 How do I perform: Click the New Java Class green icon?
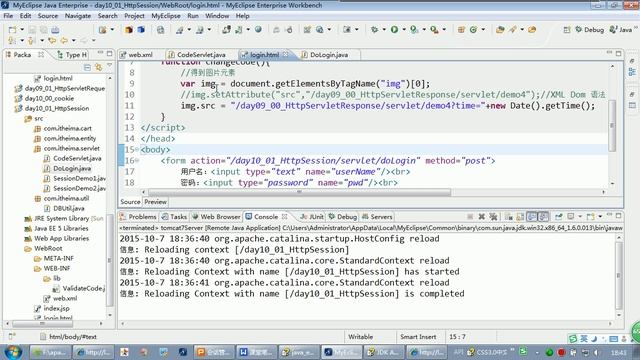(473, 30)
